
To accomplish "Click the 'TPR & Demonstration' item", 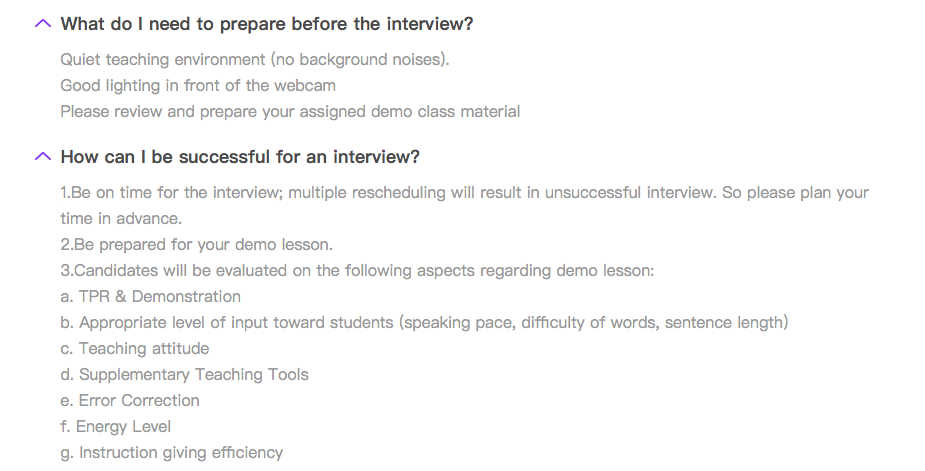I will click(150, 296).
